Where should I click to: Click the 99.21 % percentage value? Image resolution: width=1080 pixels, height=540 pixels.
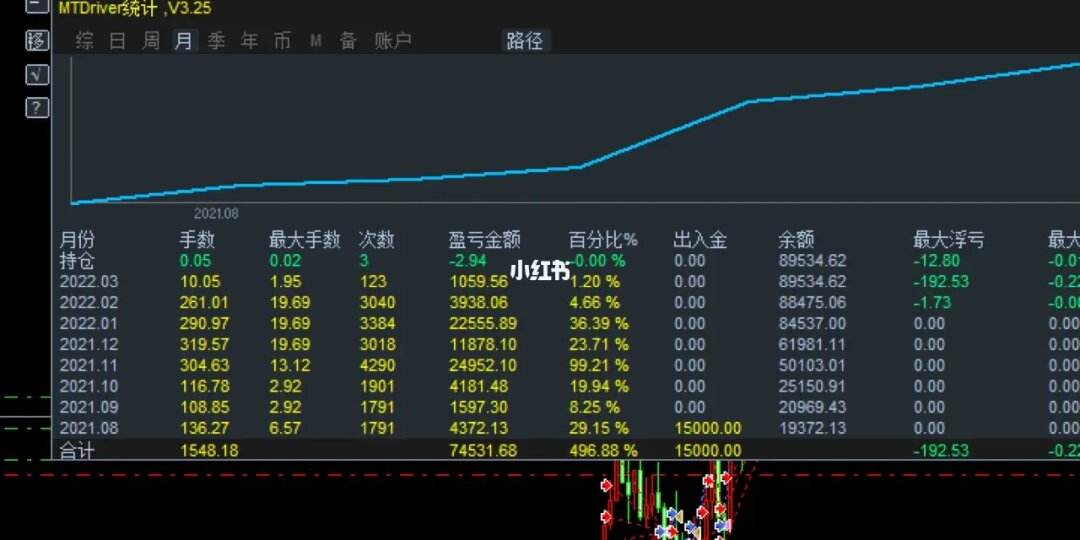(599, 365)
